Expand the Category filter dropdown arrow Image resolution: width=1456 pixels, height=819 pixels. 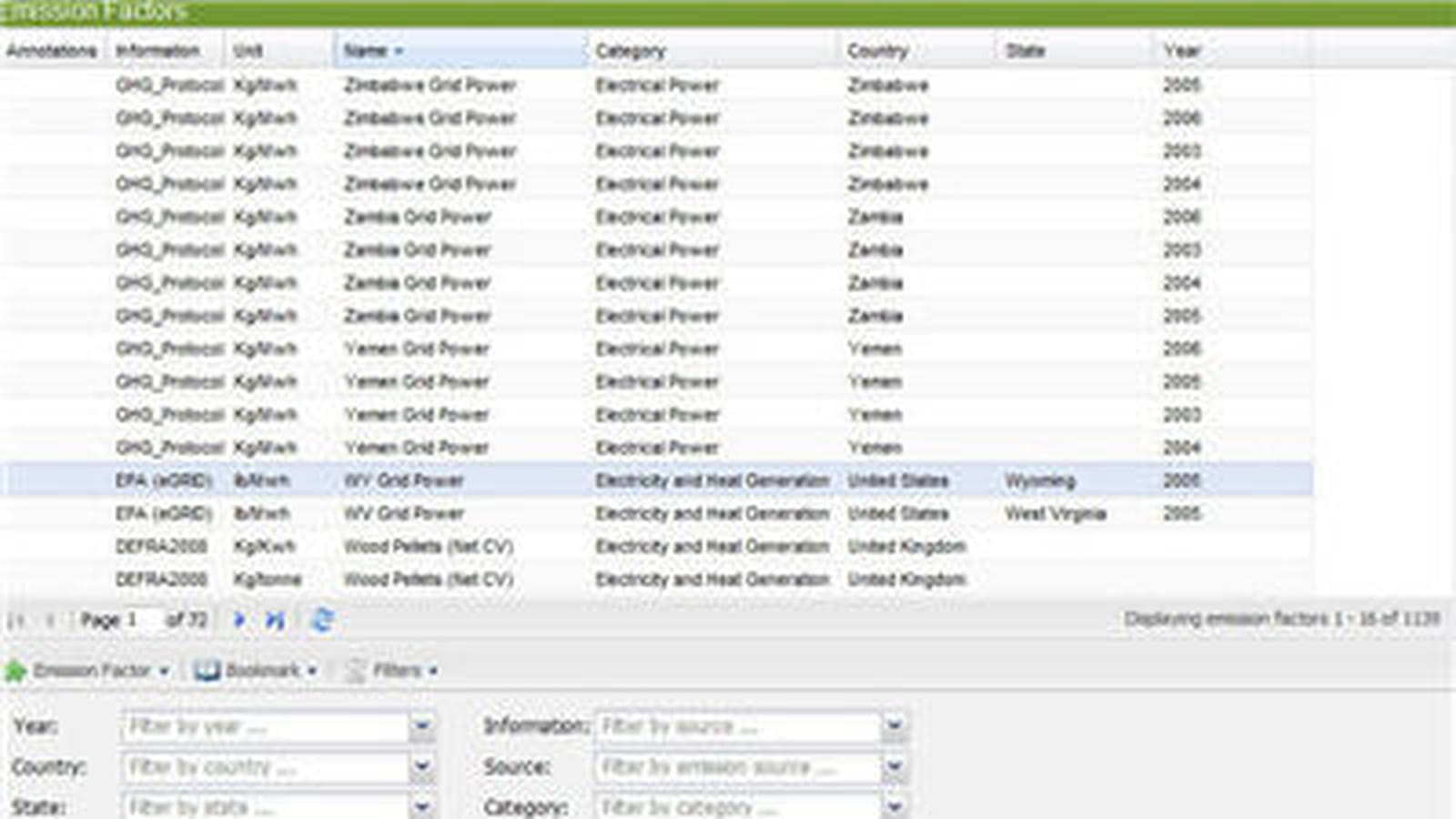tap(894, 806)
